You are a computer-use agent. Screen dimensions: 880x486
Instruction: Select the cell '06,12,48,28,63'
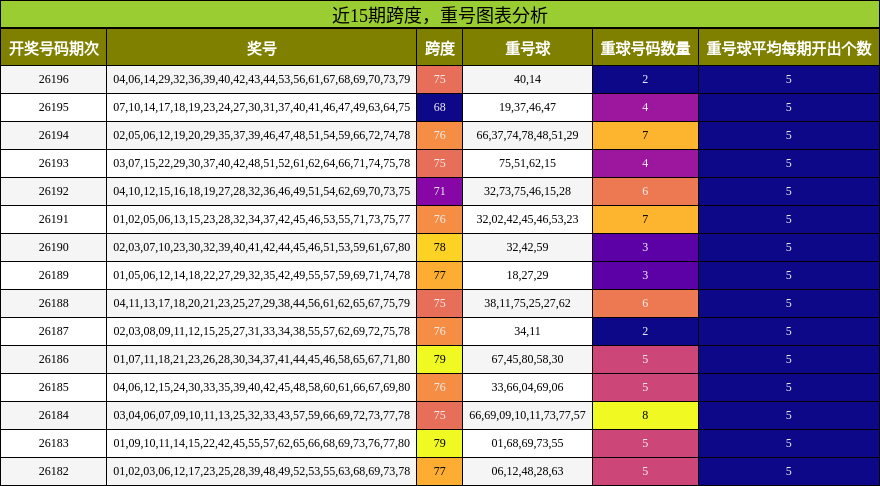(x=528, y=471)
